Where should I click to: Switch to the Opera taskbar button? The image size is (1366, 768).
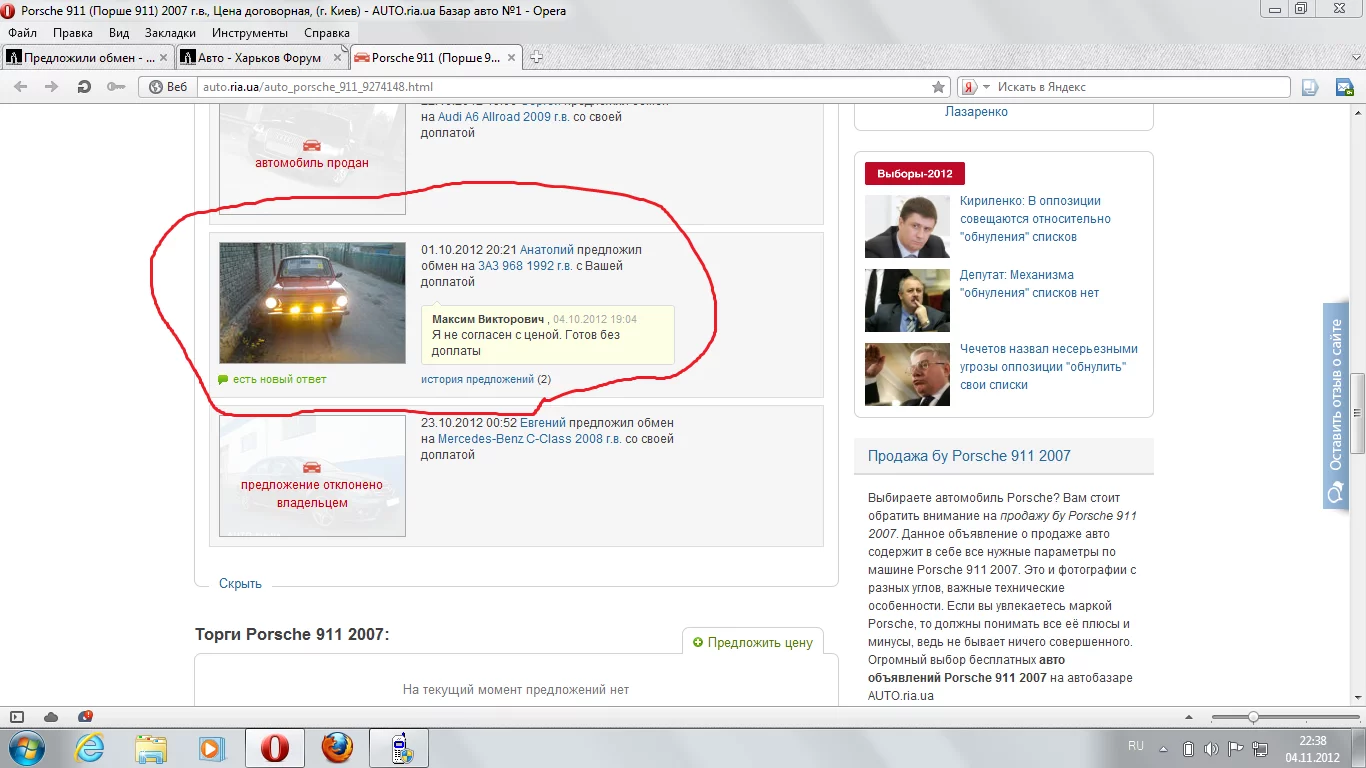(274, 748)
